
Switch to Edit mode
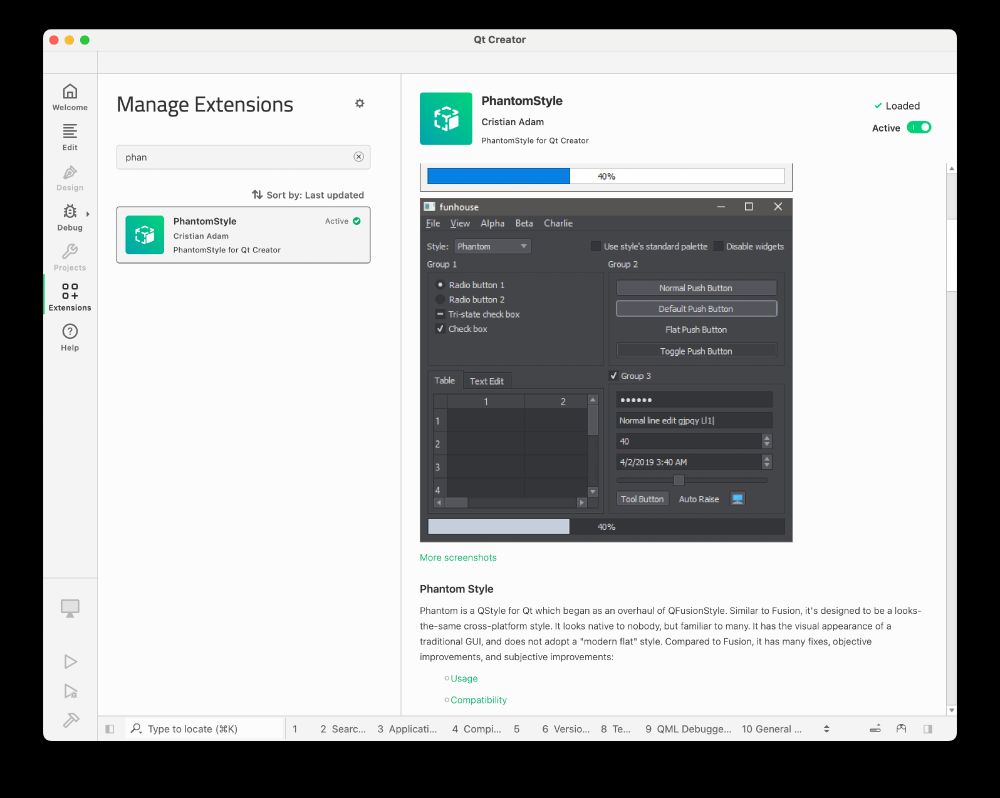coord(70,137)
